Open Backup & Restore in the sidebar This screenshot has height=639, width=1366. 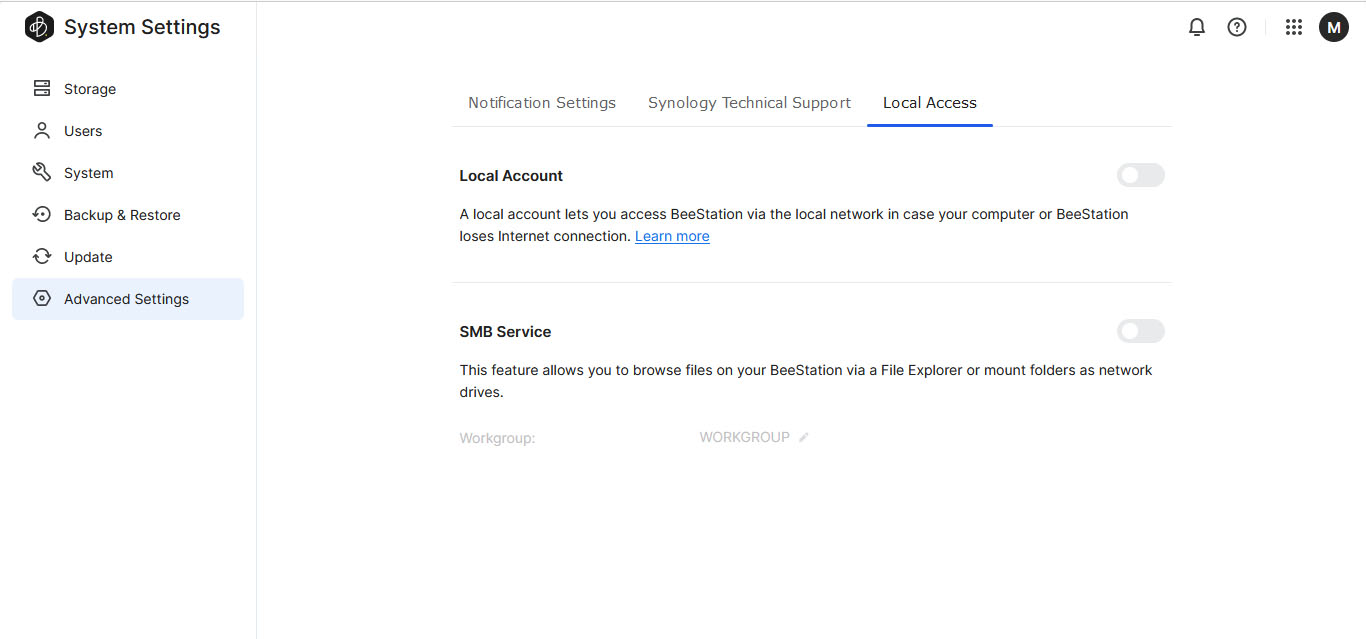tap(121, 215)
